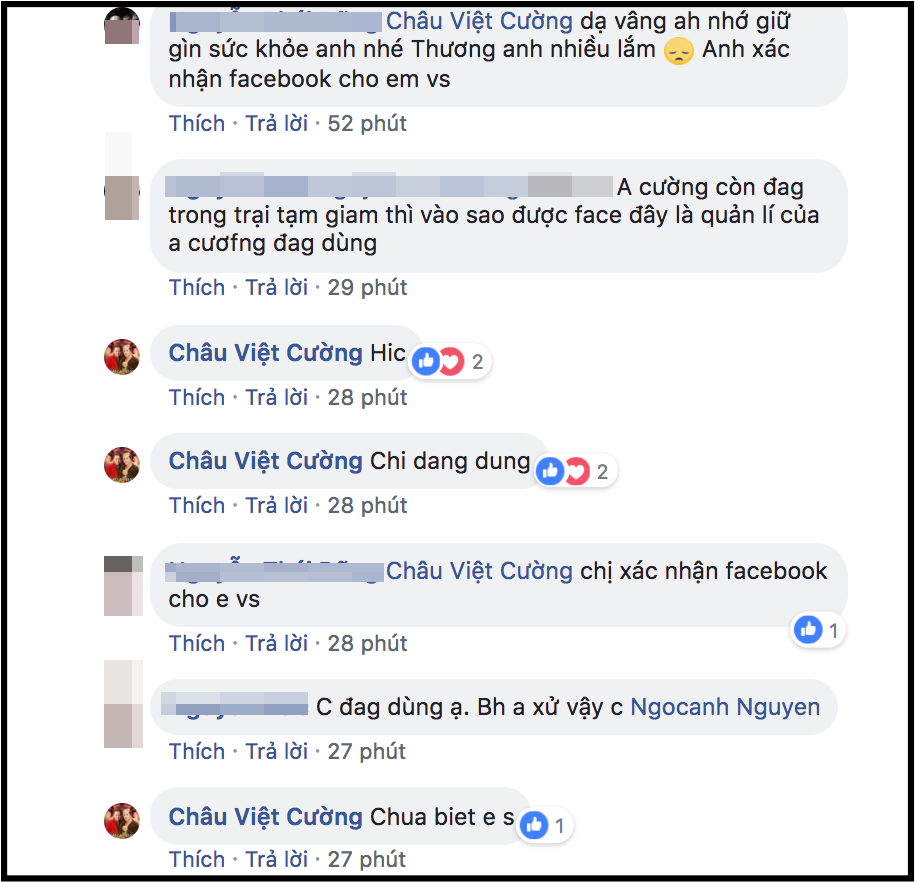Open tagged Châu Việt Cường in 'dạ vâng ah' comment
The width and height of the screenshot is (915, 882).
pos(479,21)
